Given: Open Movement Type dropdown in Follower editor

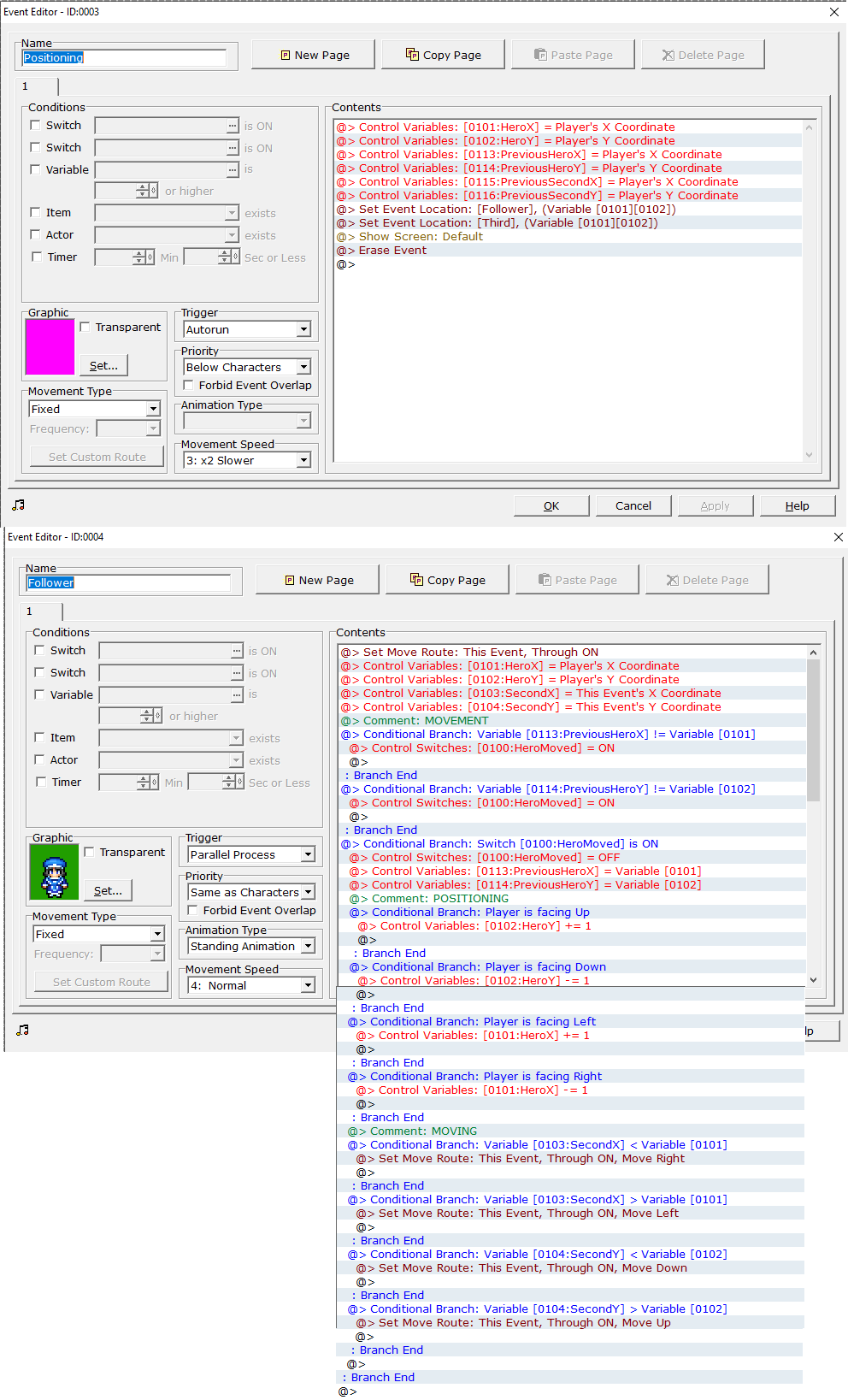Looking at the screenshot, I should (98, 934).
